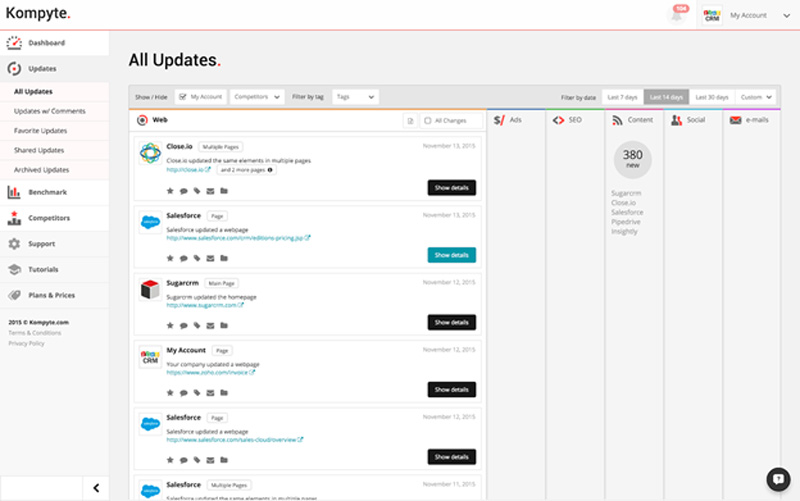This screenshot has height=501, width=800.
Task: Go to Benchmark section
Action: pyautogui.click(x=55, y=192)
